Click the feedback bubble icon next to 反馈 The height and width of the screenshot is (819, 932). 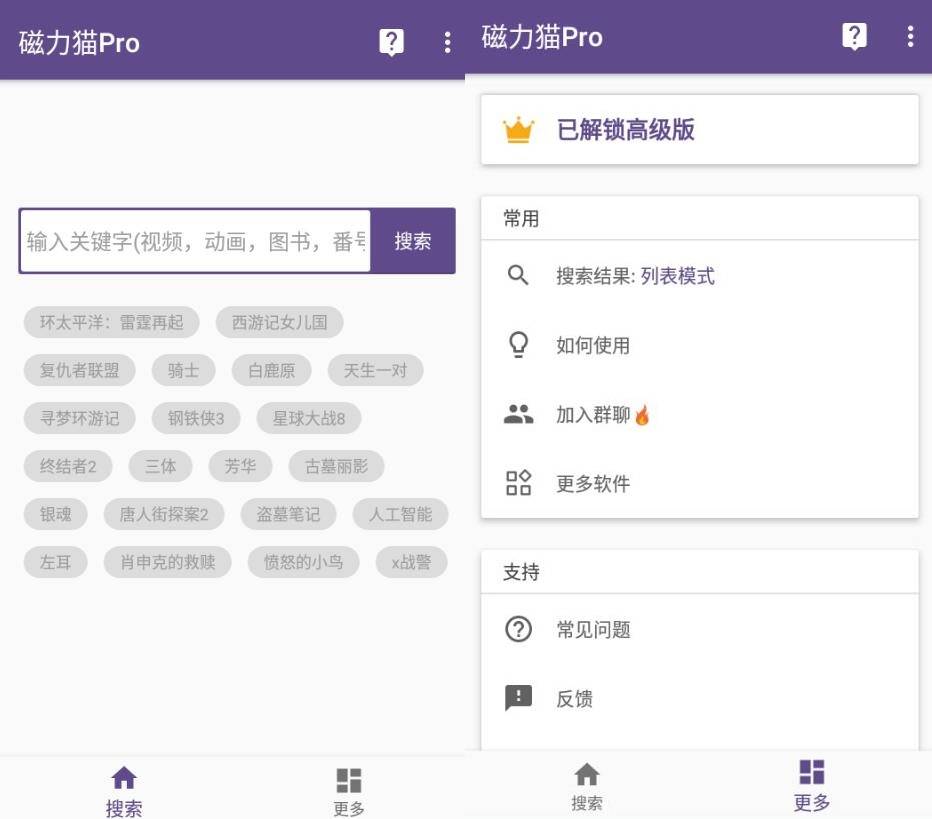518,698
